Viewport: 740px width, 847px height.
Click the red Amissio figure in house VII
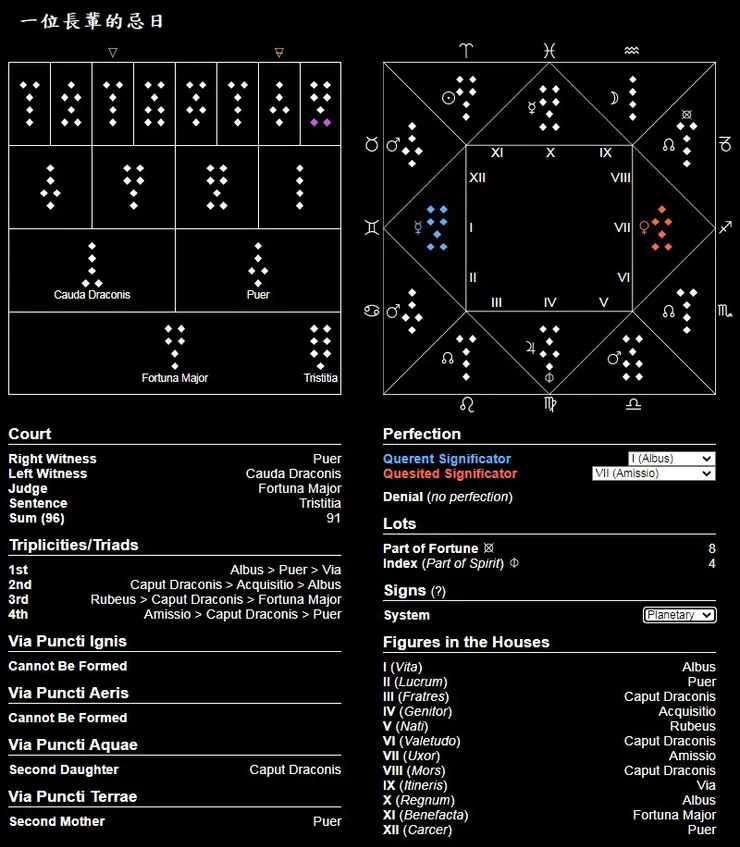662,227
